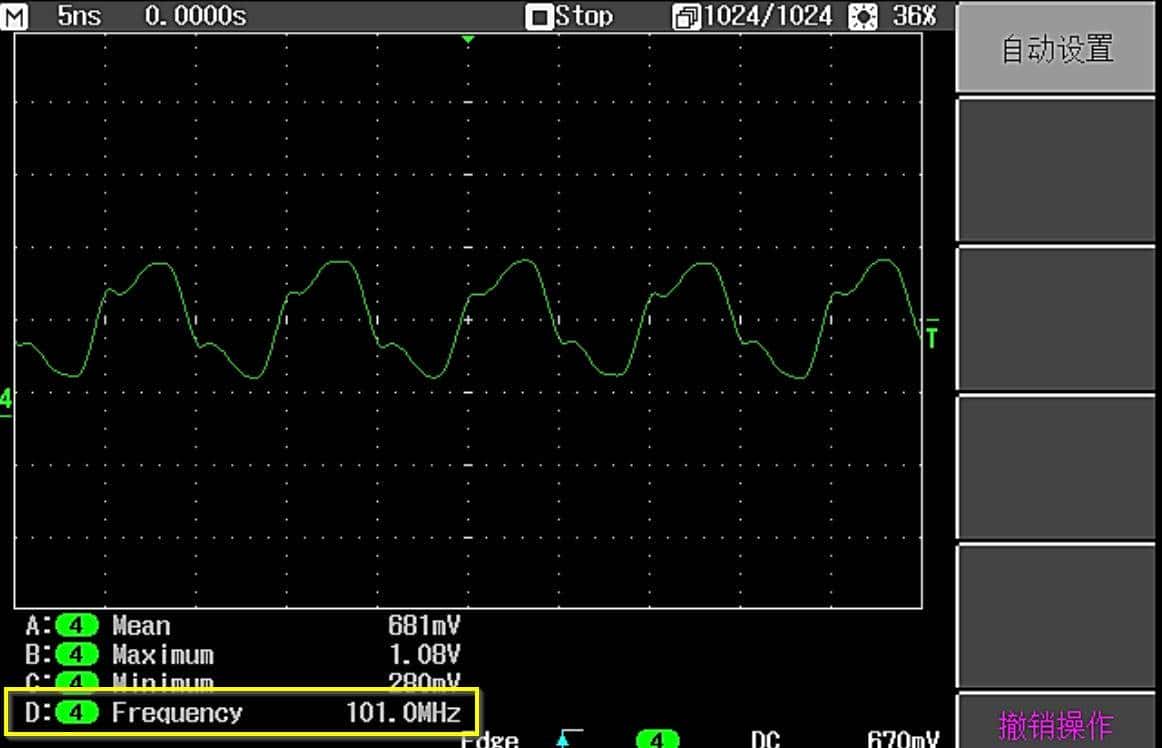Open the 5ns timebase setting

(79, 16)
